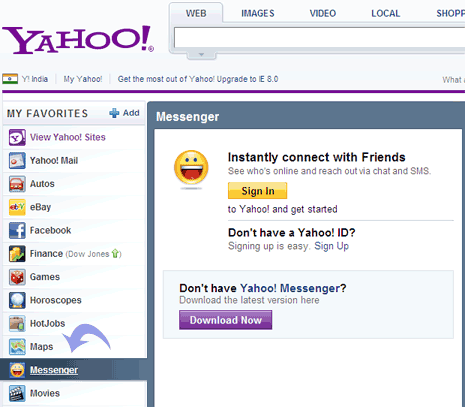Click the purple Download Now button

(226, 320)
